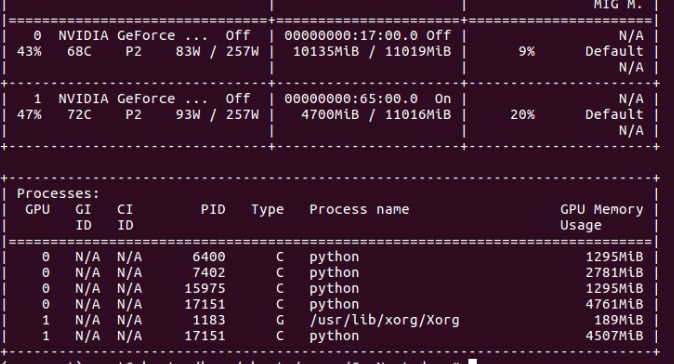The height and width of the screenshot is (364, 674).
Task: Click temperature 72C of GPU 1
Action: [x=79, y=115]
